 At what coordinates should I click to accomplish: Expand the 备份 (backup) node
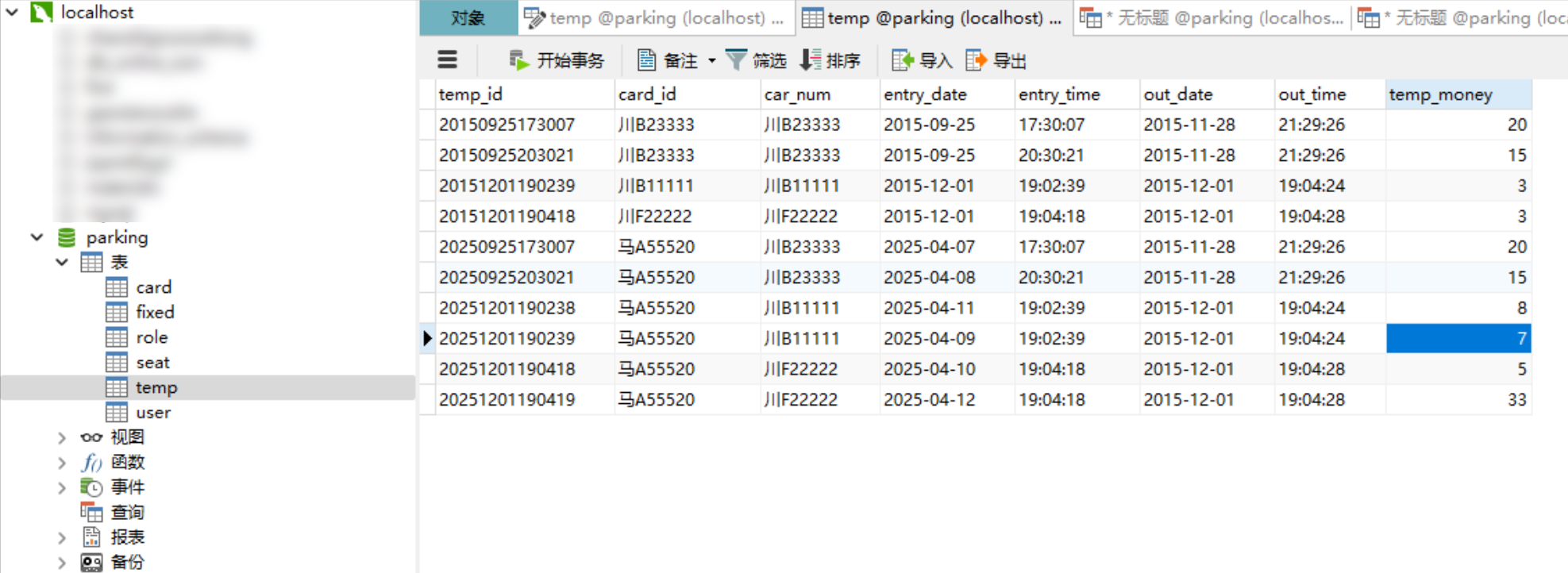pos(62,563)
